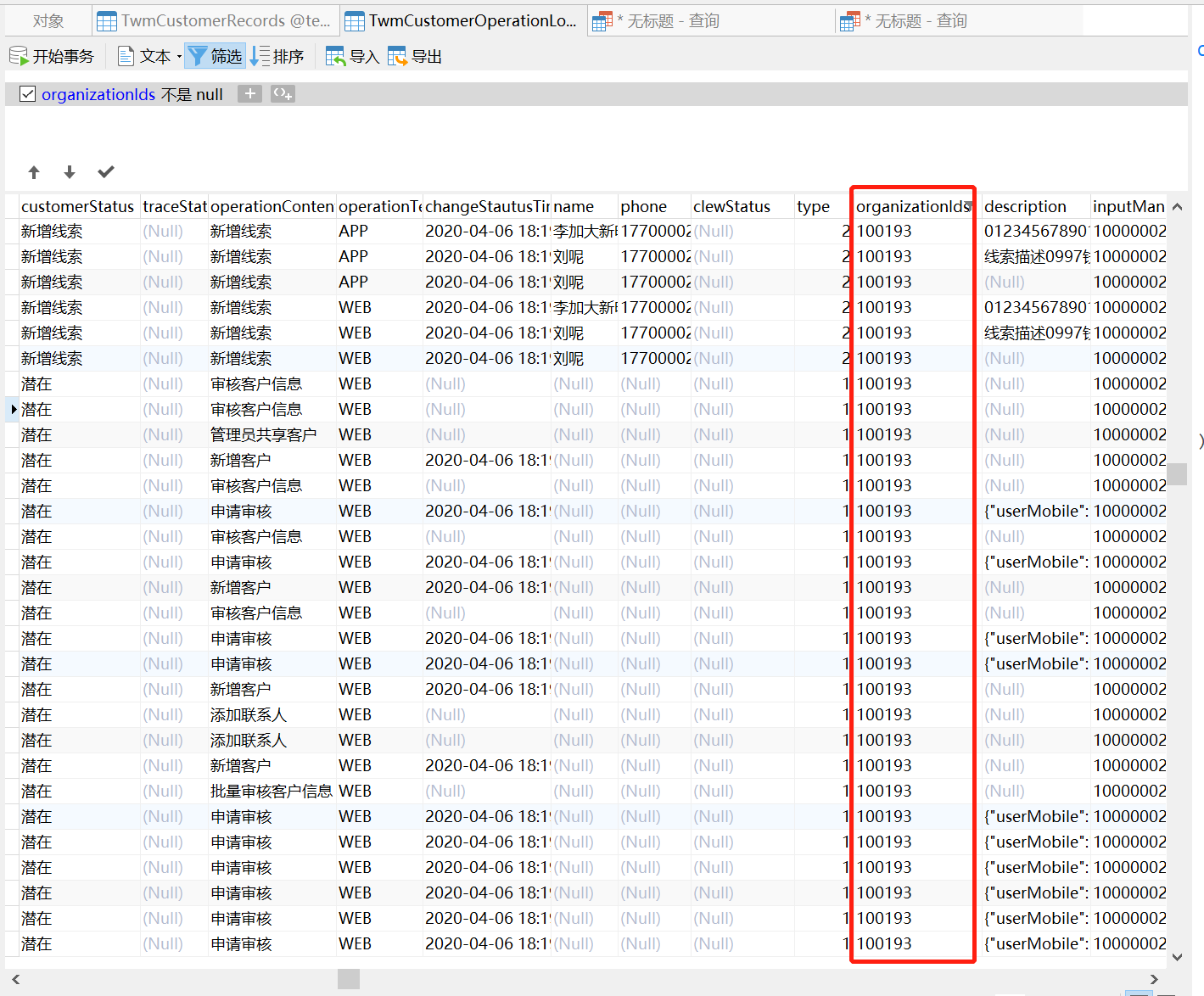Open the organizationIds column filter arrow
1204x996 pixels.
[x=968, y=207]
